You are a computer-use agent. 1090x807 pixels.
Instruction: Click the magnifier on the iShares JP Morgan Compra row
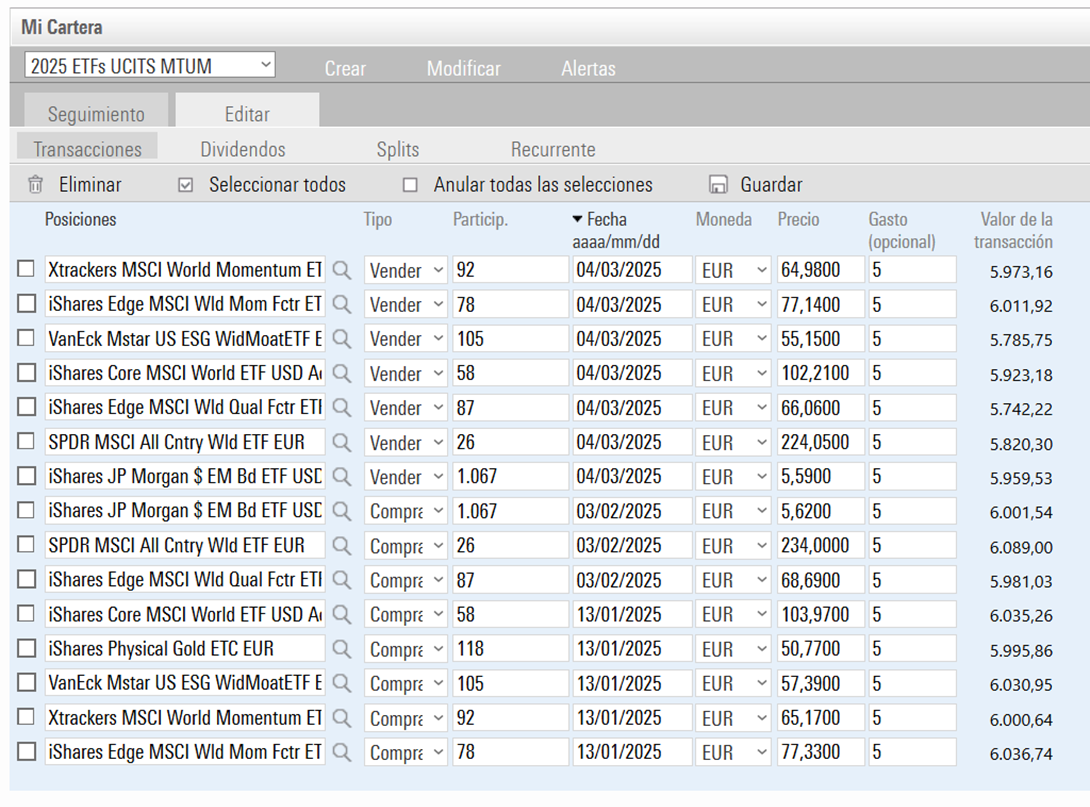pos(341,511)
